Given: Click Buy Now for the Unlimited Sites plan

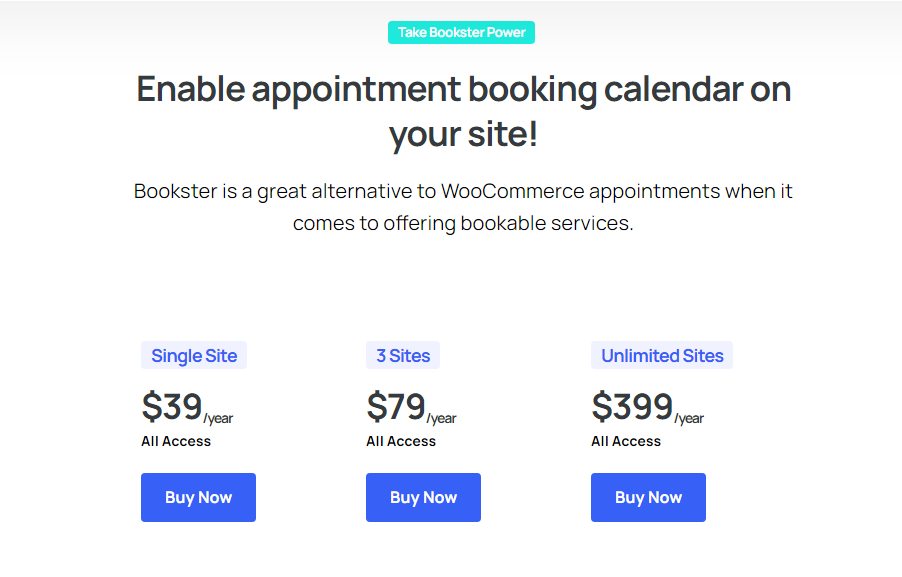Looking at the screenshot, I should point(648,498).
